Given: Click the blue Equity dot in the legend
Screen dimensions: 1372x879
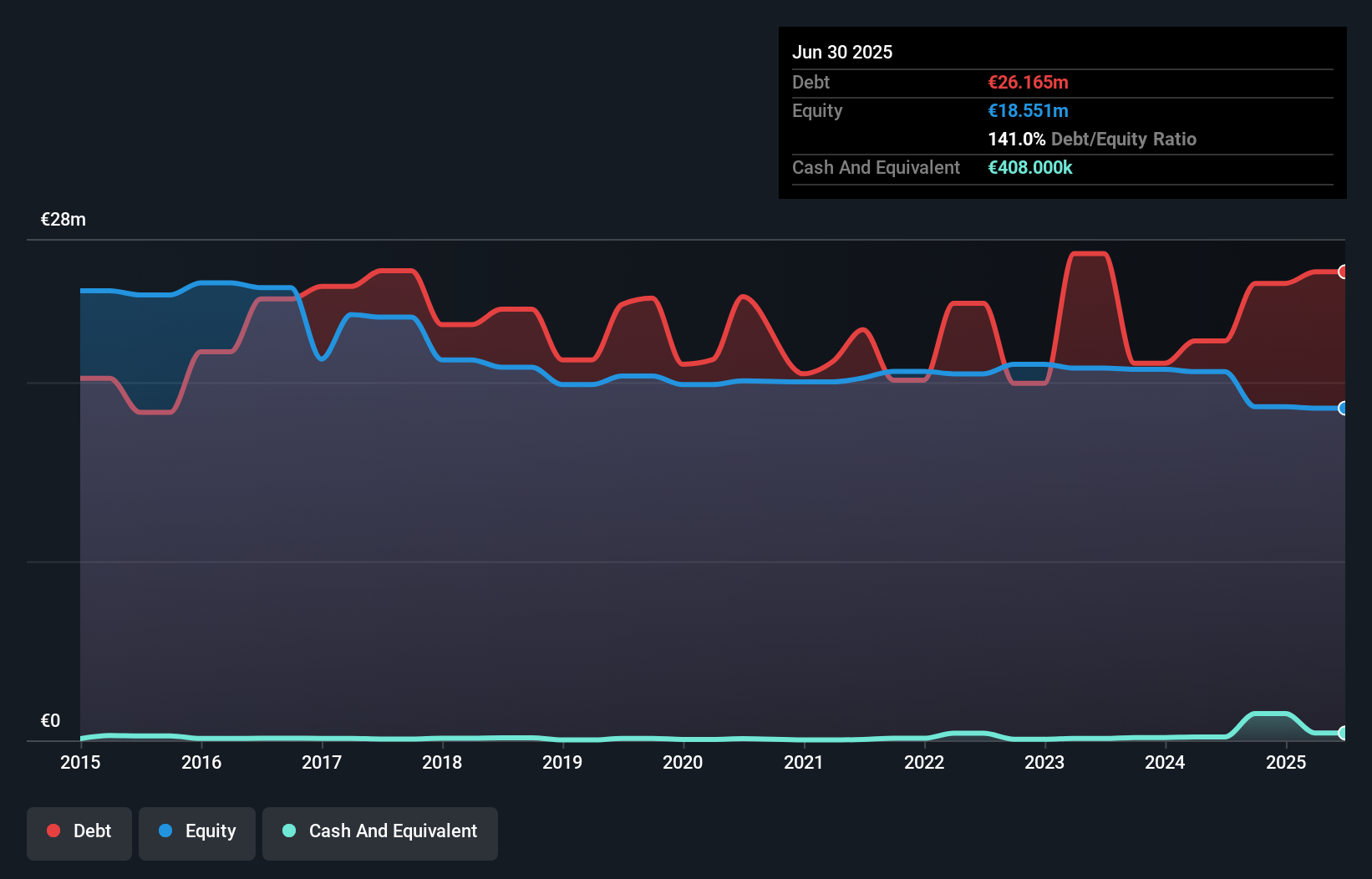Looking at the screenshot, I should pos(167,831).
